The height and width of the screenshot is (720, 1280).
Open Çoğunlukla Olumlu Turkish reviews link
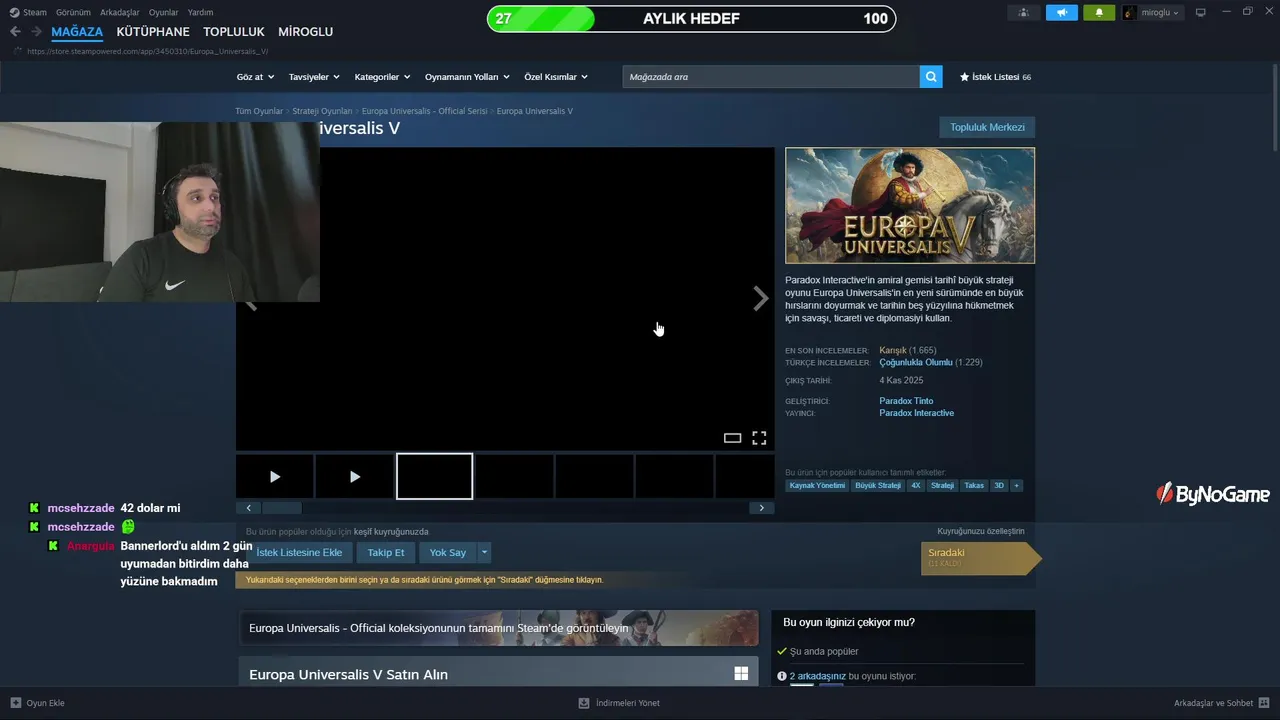point(915,362)
